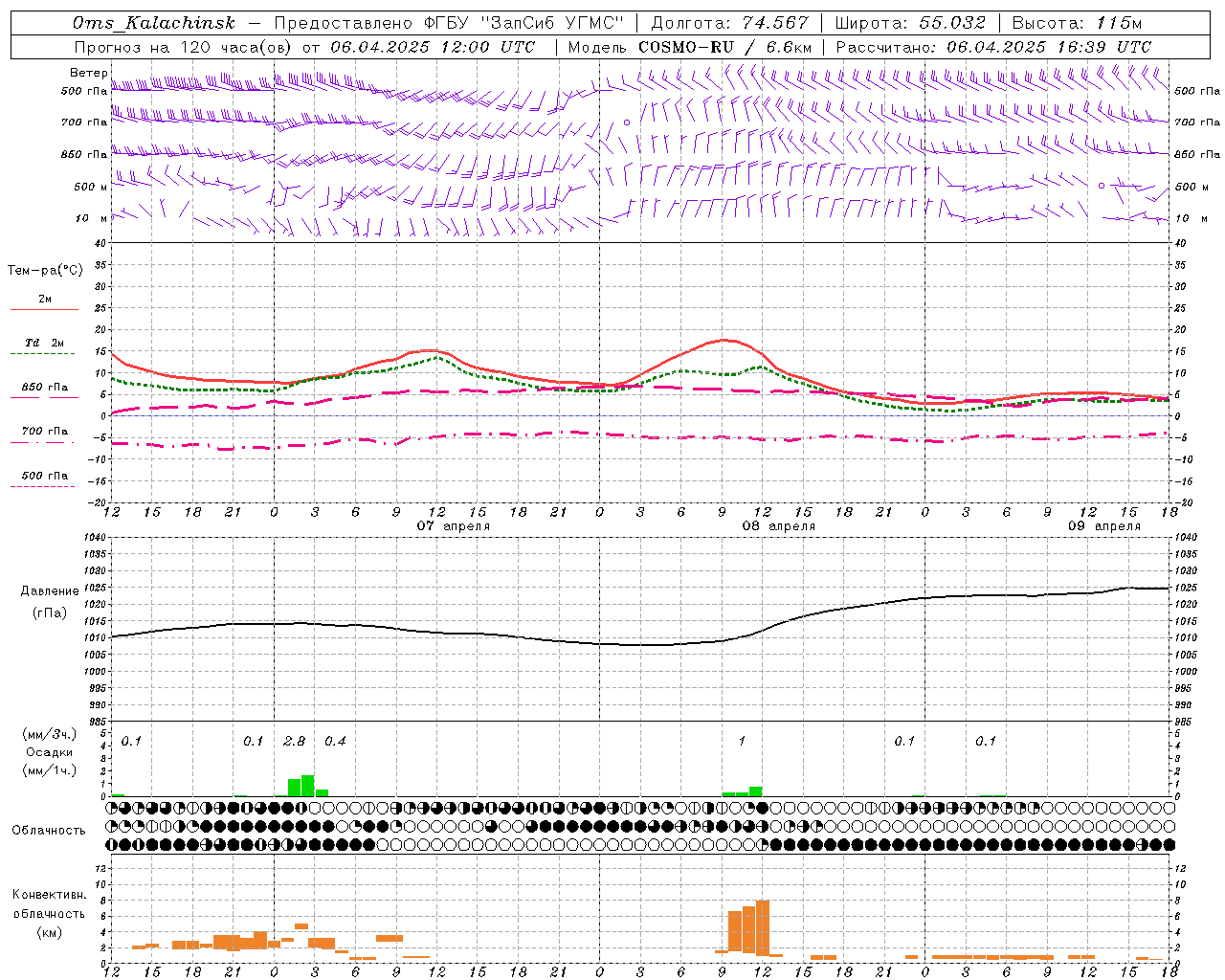
Task: Click the '2.8' precipitation amount value
Action: pos(295,742)
